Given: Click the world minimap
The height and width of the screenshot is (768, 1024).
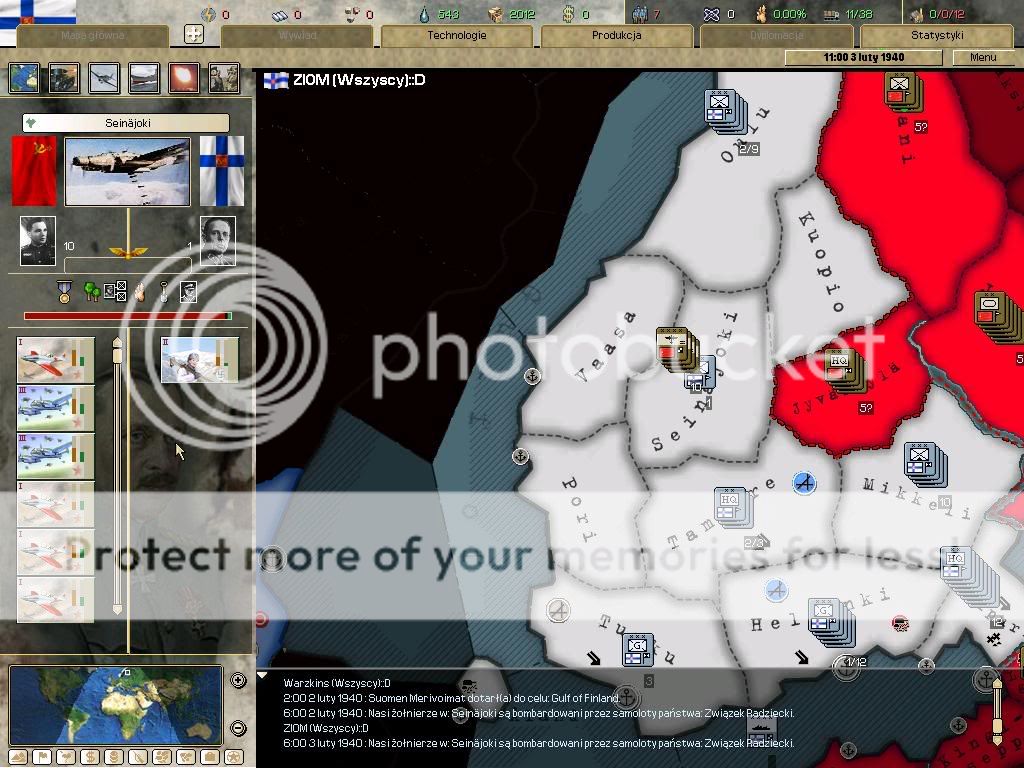Looking at the screenshot, I should [116, 705].
